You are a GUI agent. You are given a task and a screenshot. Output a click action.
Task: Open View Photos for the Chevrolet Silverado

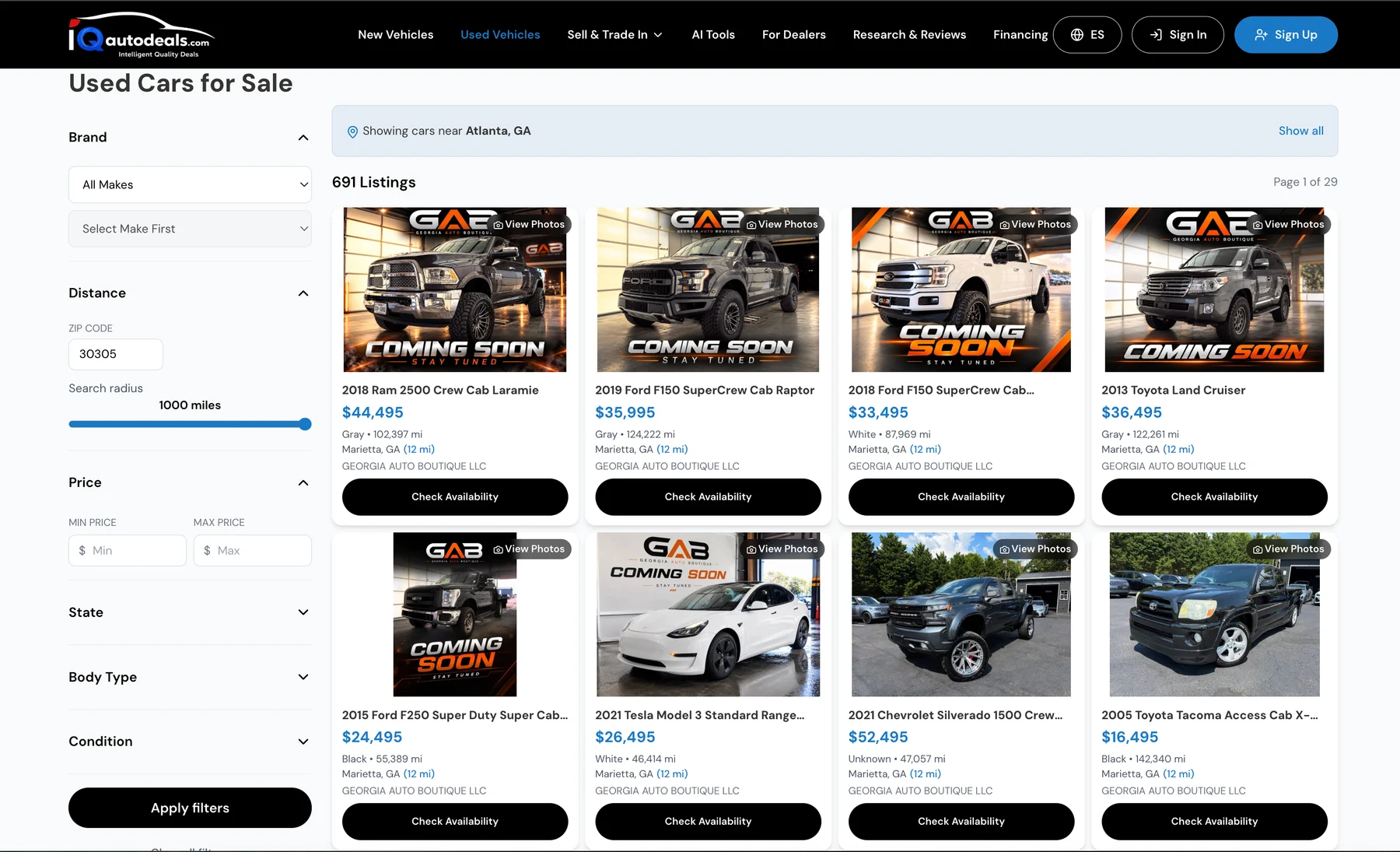point(1035,549)
